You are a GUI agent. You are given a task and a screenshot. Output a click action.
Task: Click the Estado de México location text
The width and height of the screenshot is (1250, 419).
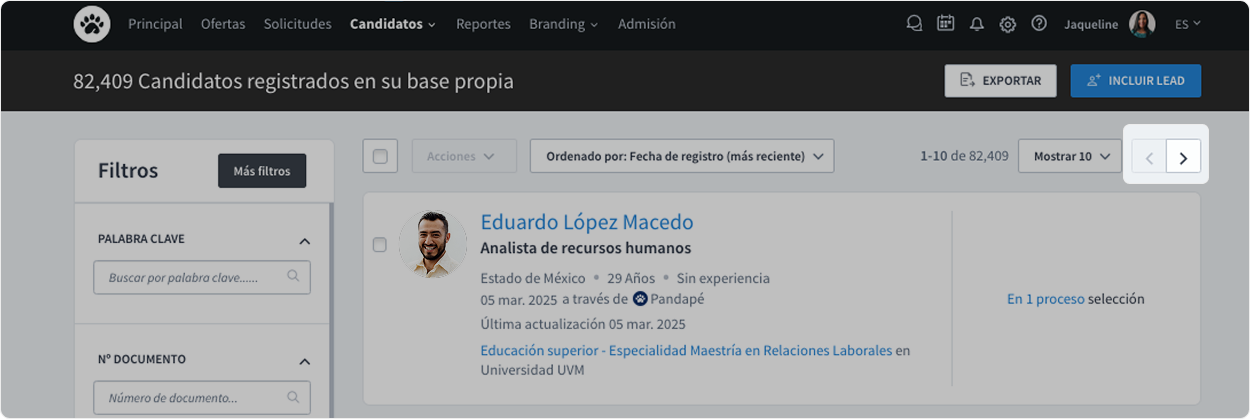point(532,278)
